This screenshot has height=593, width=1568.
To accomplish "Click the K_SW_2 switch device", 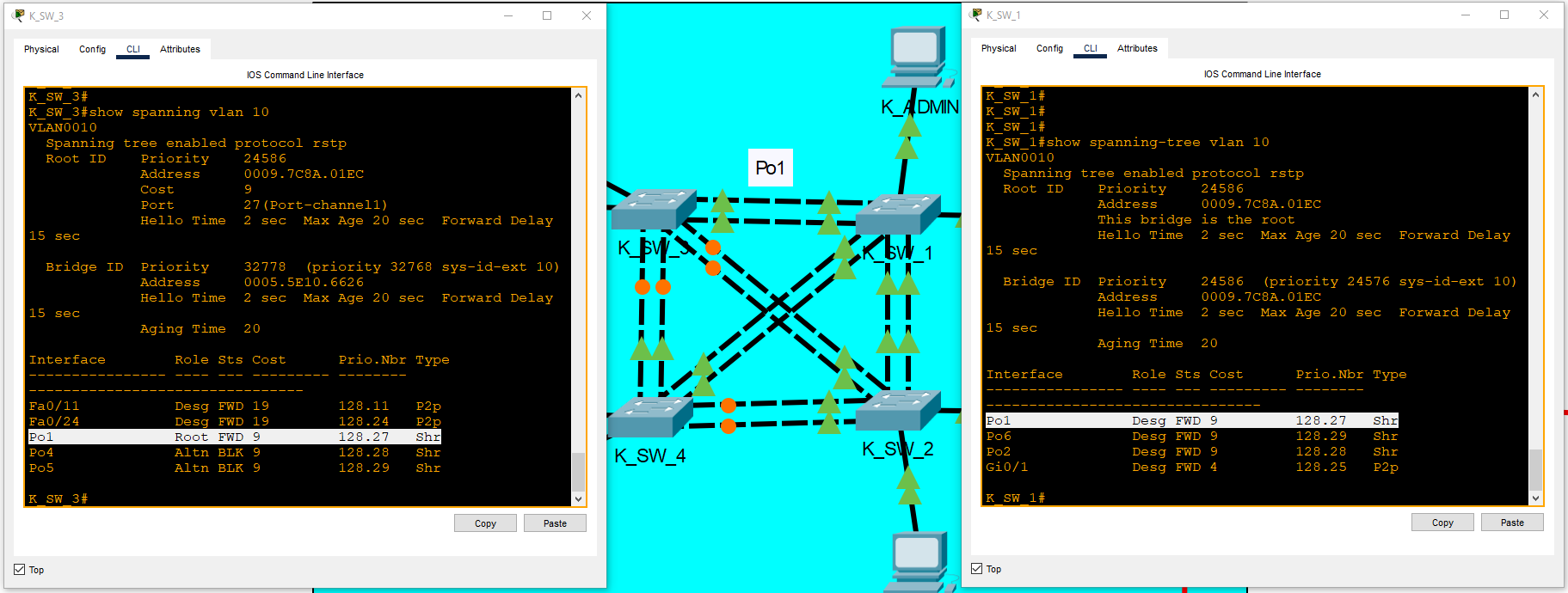I will (x=898, y=411).
